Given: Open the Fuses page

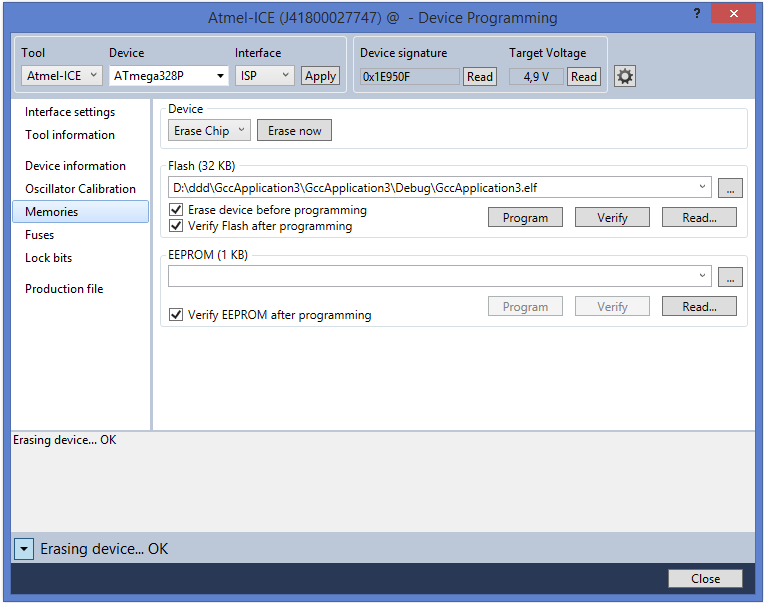Looking at the screenshot, I should (39, 235).
